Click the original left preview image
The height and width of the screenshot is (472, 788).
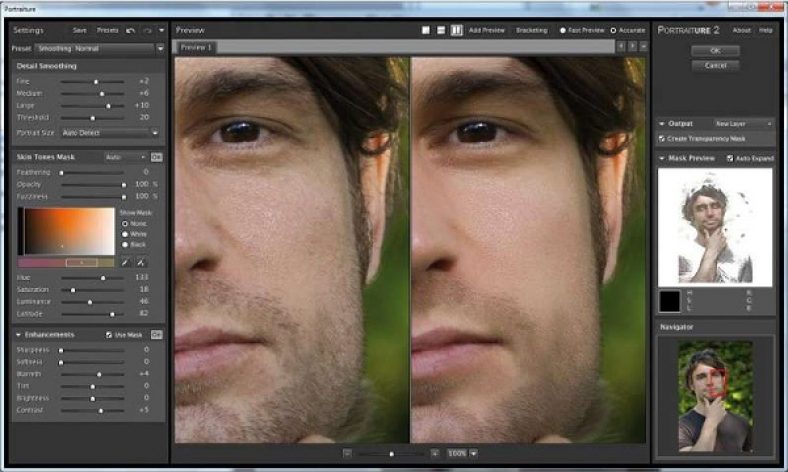(291, 250)
